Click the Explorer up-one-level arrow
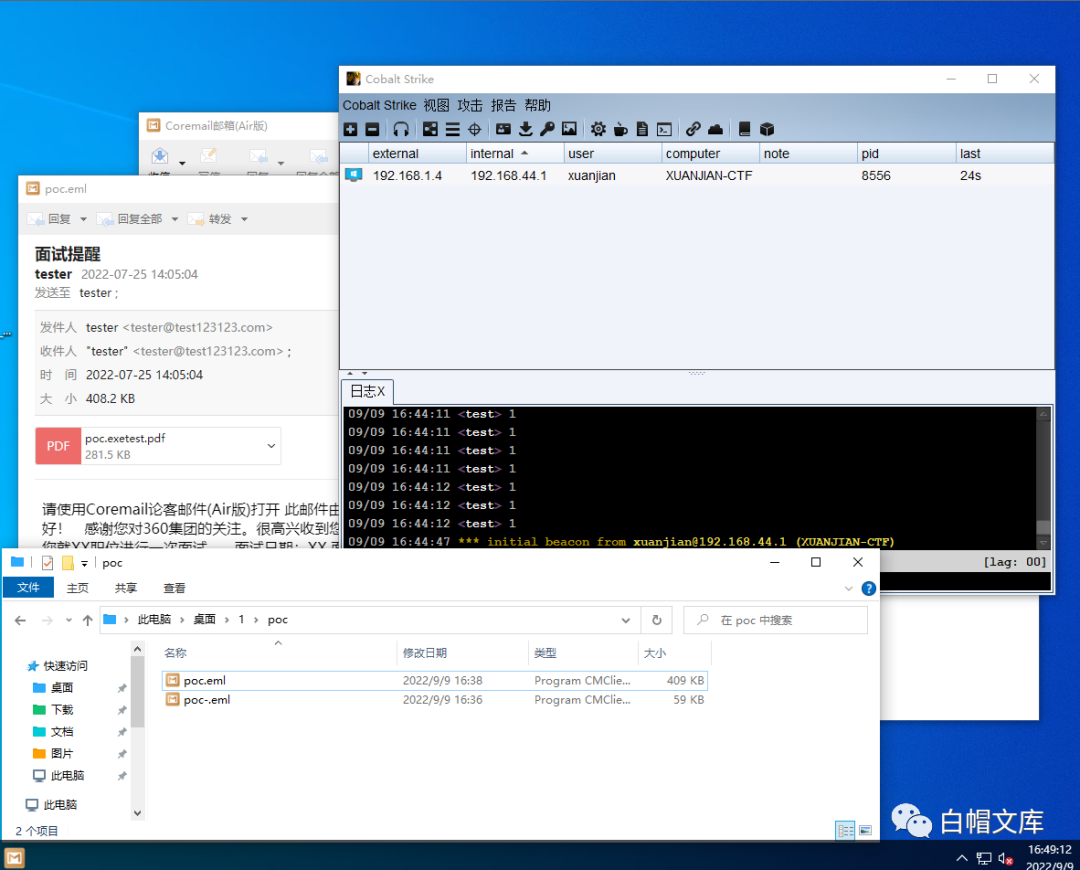Screen dimensions: 1080x870 [x=87, y=620]
